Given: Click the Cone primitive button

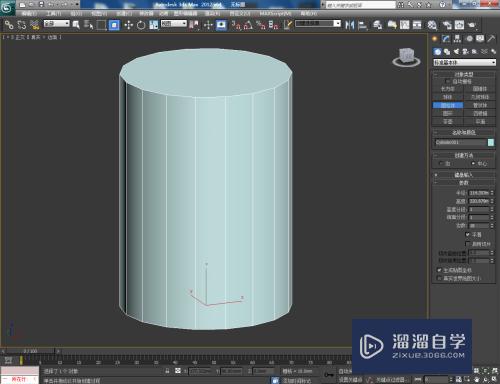Looking at the screenshot, I should [480, 89].
